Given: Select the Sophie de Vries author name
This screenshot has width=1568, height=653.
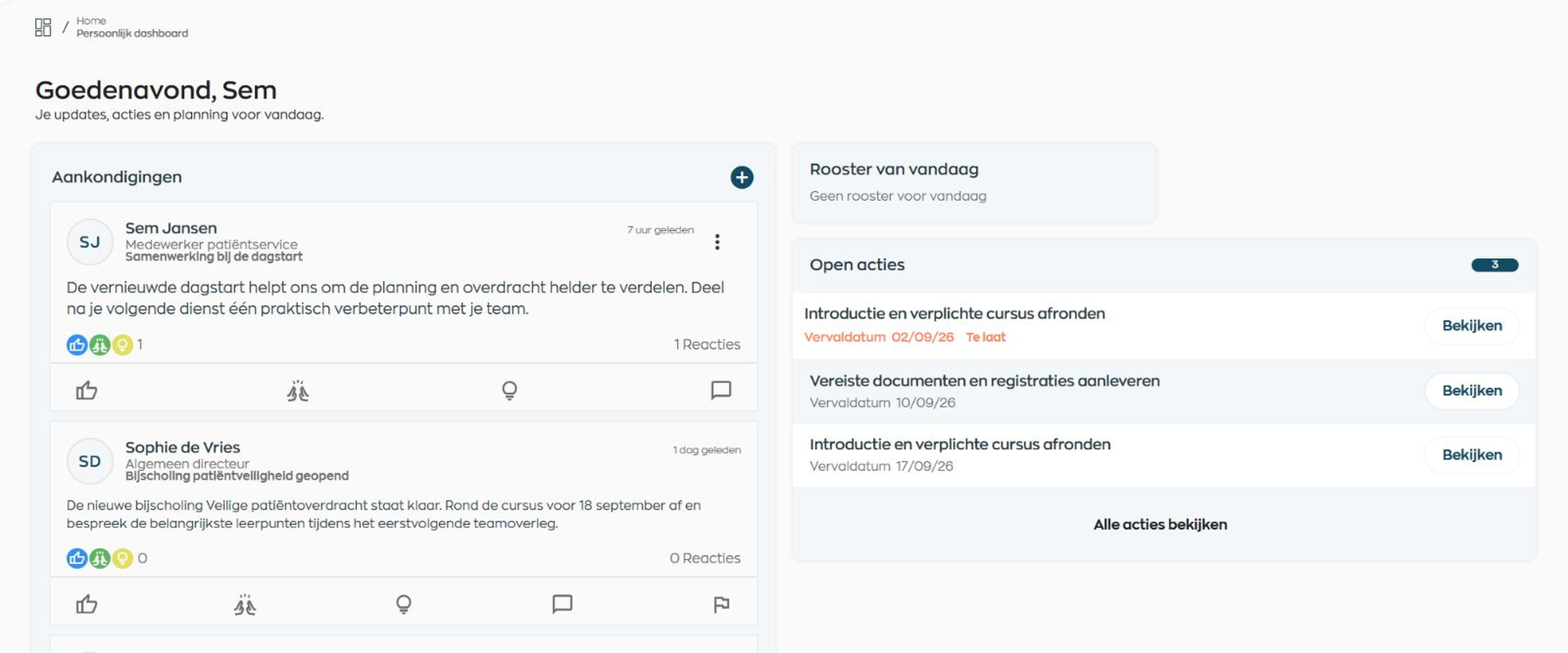Looking at the screenshot, I should click(x=183, y=447).
